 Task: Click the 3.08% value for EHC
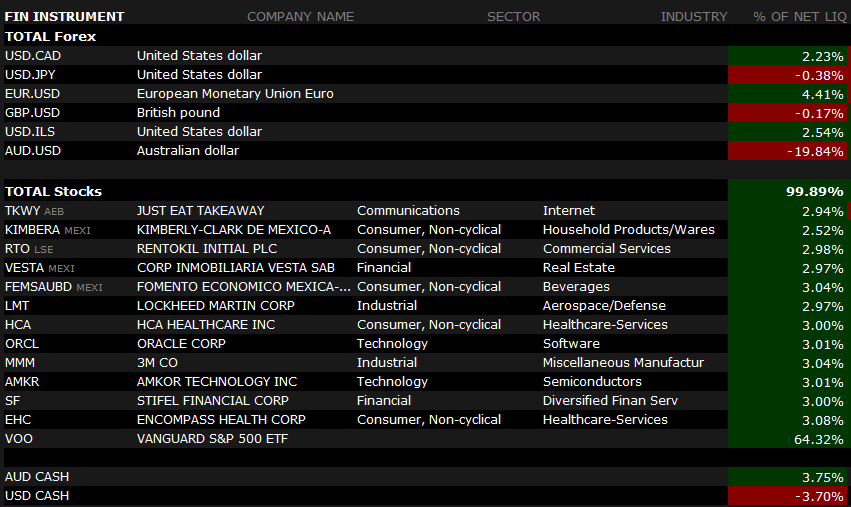tap(823, 420)
